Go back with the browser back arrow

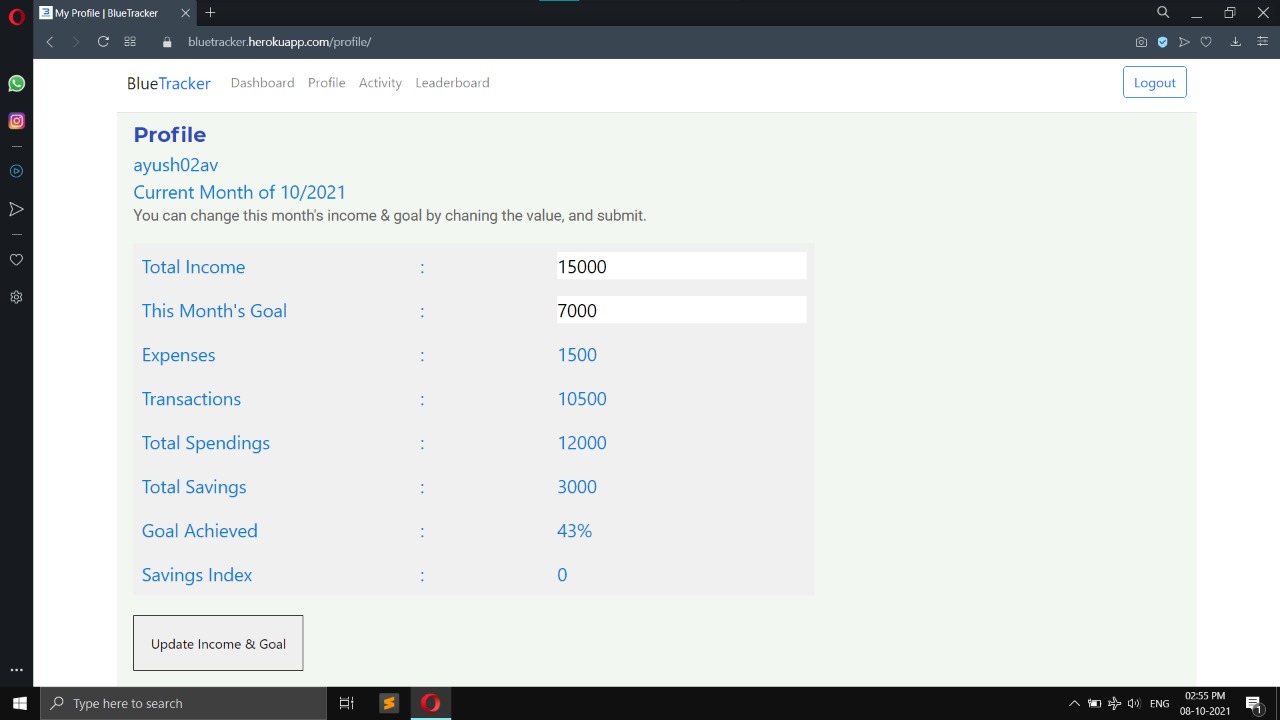(49, 42)
